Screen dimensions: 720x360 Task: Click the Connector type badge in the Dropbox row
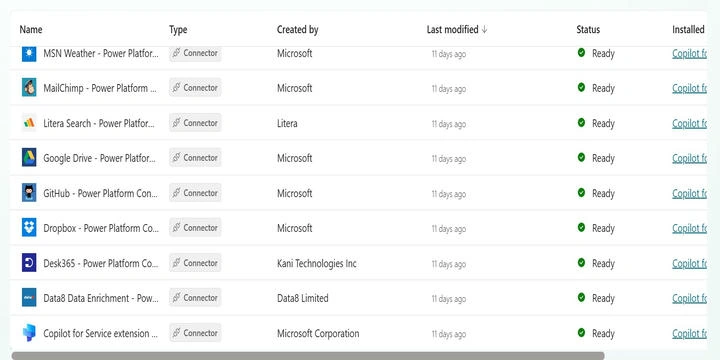pyautogui.click(x=195, y=228)
